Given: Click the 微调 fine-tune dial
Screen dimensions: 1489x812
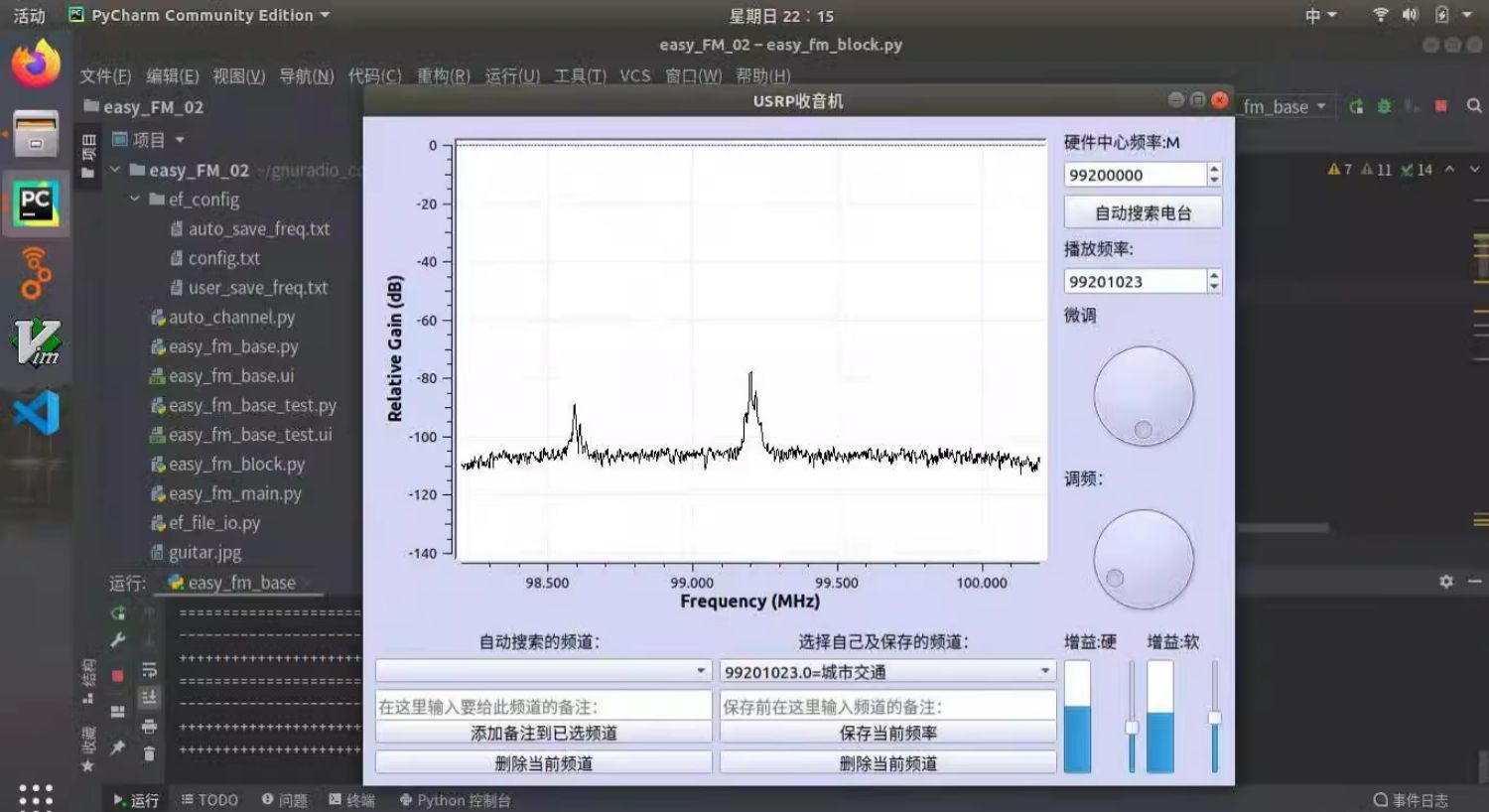Looking at the screenshot, I should pyautogui.click(x=1144, y=395).
